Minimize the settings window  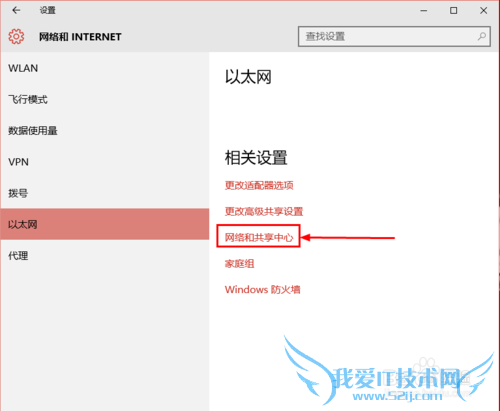click(424, 11)
